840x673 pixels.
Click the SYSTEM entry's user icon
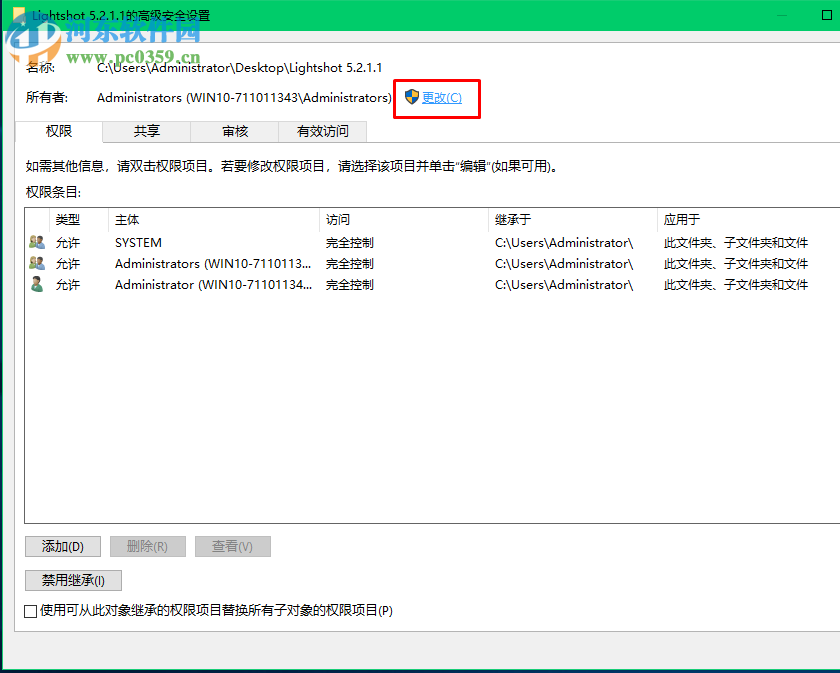(x=33, y=242)
